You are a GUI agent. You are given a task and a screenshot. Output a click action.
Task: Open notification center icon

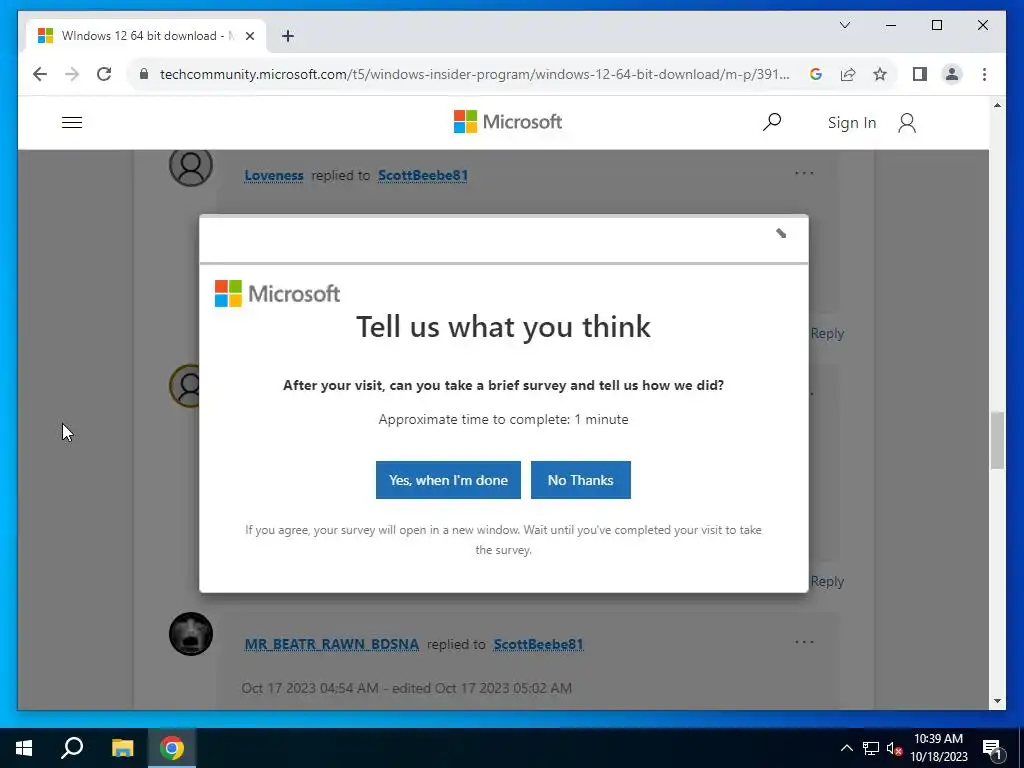point(992,749)
